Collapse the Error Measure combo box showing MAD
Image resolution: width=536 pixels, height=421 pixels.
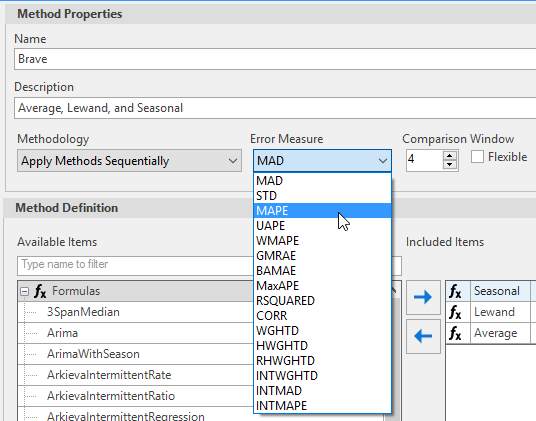[322, 161]
